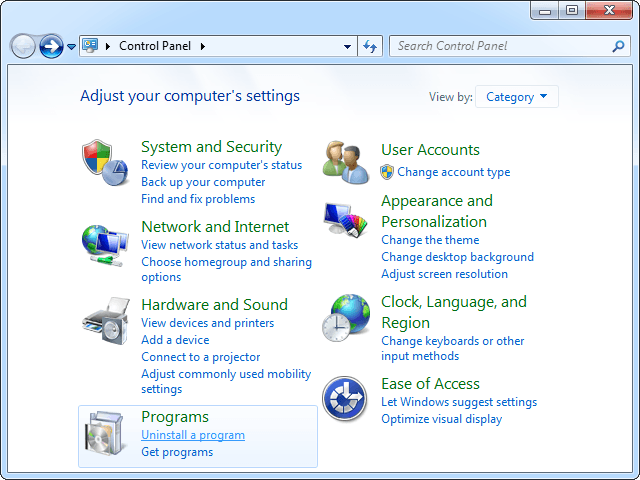Open the address bar history dropdown arrow
Screen dimensions: 640x480
[347, 47]
